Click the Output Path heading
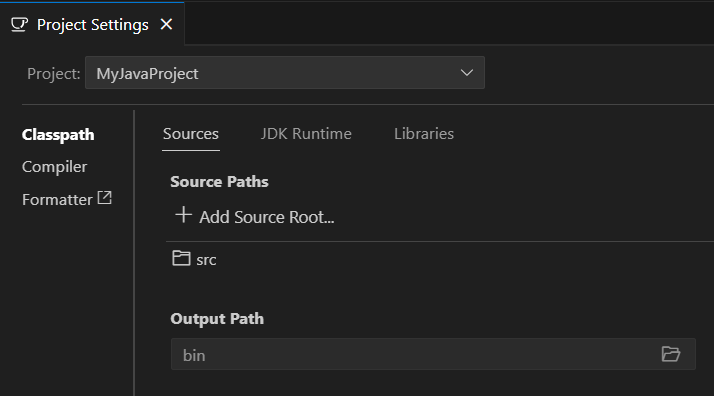This screenshot has width=714, height=396. tap(217, 319)
